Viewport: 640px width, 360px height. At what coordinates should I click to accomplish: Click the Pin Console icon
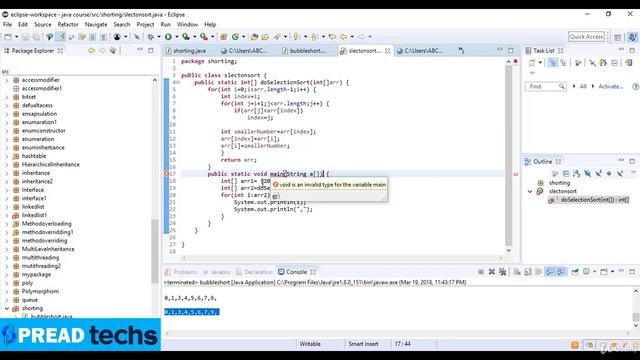pos(575,272)
